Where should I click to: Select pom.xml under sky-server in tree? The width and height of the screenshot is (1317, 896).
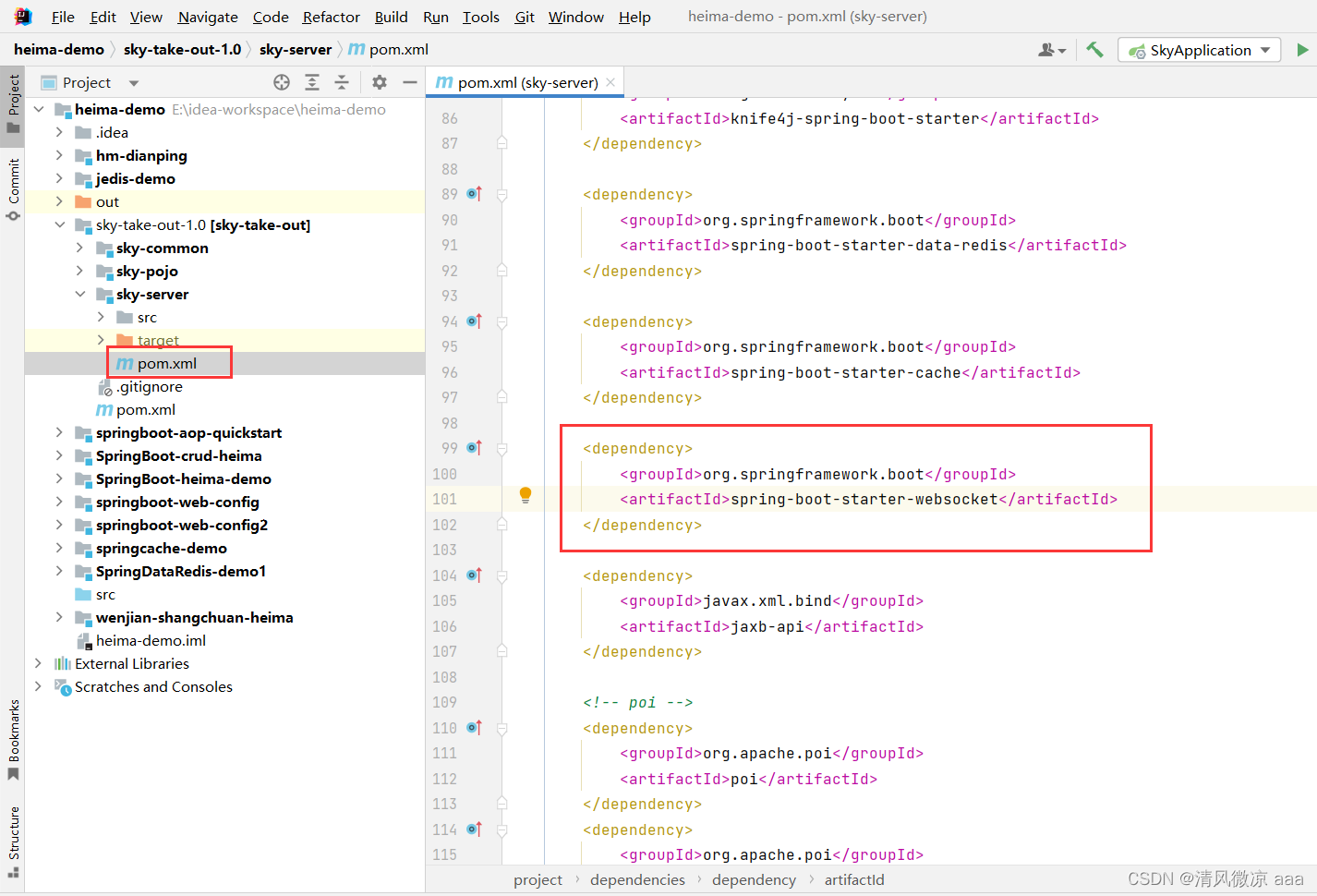(x=167, y=363)
